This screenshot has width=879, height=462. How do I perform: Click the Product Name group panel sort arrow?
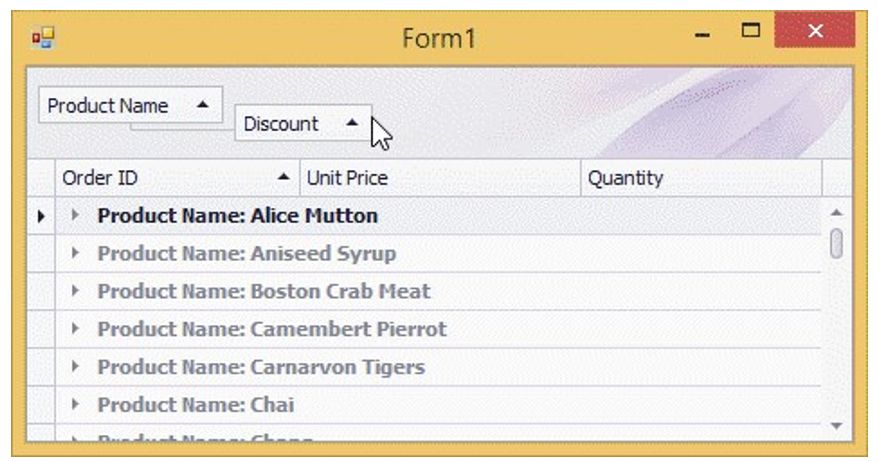[203, 105]
